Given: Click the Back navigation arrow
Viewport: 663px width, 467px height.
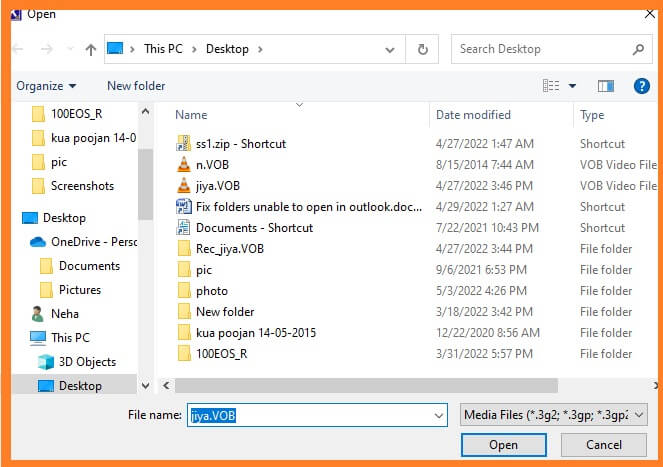Looking at the screenshot, I should point(23,49).
